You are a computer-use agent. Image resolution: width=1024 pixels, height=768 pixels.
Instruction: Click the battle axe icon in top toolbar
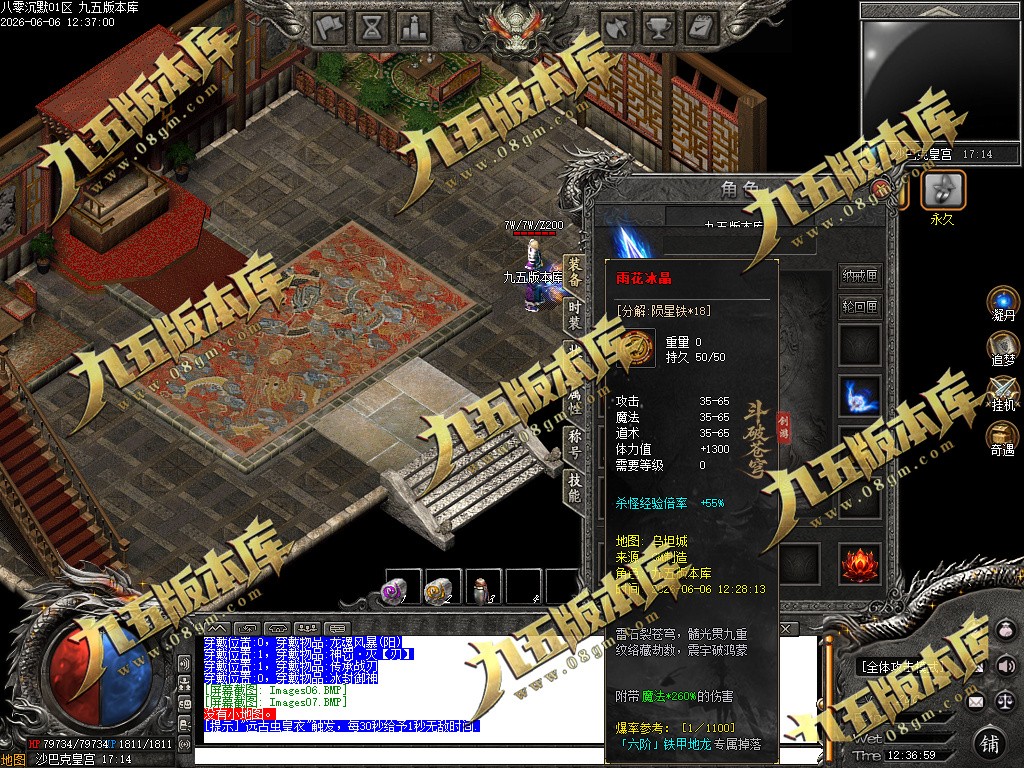(617, 28)
